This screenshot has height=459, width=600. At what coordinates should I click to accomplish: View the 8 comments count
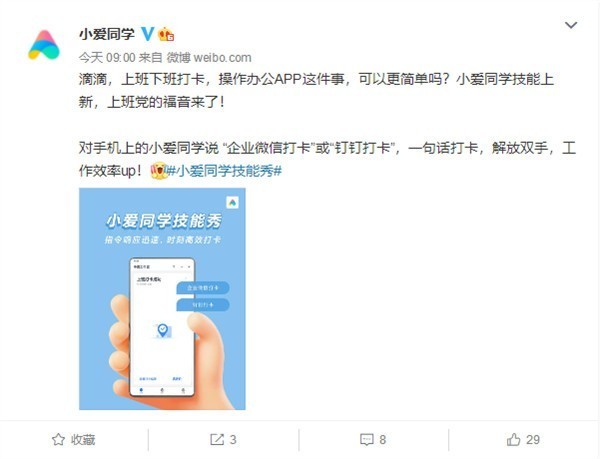[x=383, y=439]
